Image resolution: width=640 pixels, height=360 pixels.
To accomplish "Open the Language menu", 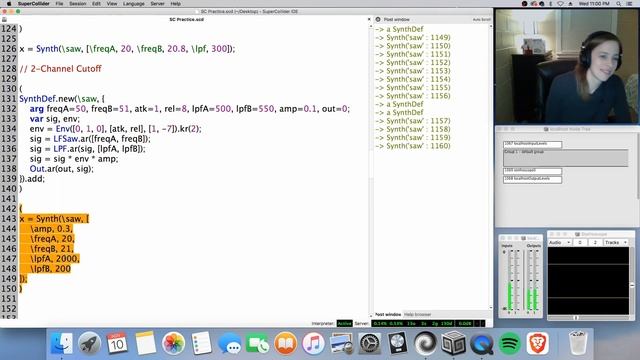I will pos(133,4).
